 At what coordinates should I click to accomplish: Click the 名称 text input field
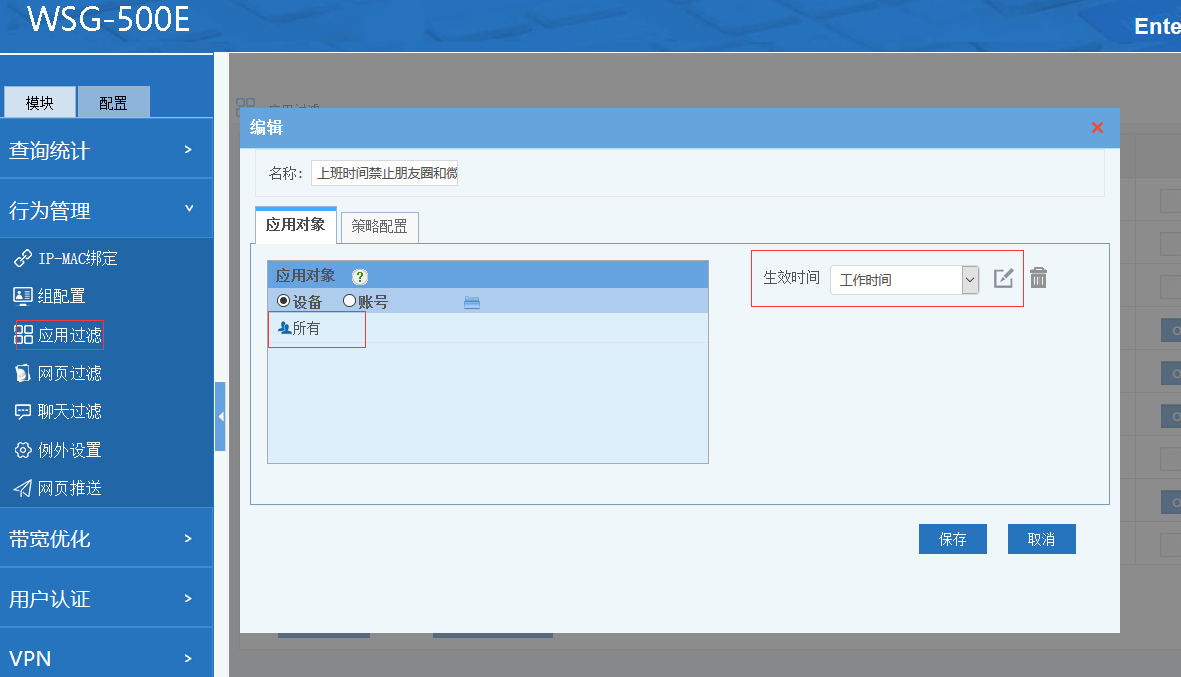tap(385, 173)
